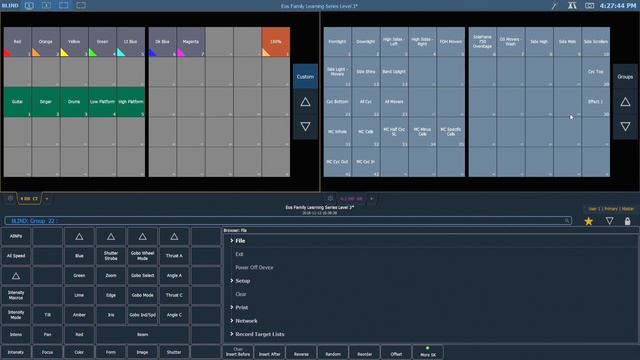
Task: Page up the Groups direct selects
Action: coord(625,102)
